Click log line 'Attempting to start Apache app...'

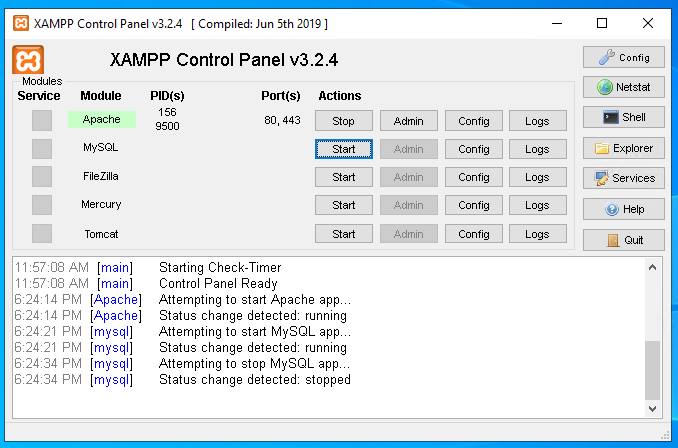click(x=255, y=299)
